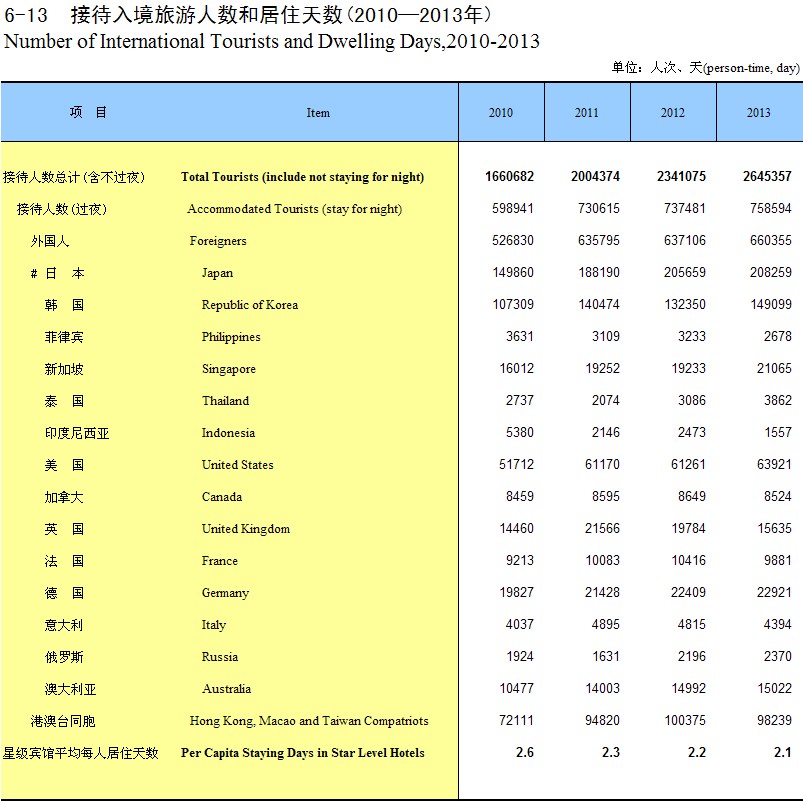Click the '项 目' header cell

(x=88, y=112)
